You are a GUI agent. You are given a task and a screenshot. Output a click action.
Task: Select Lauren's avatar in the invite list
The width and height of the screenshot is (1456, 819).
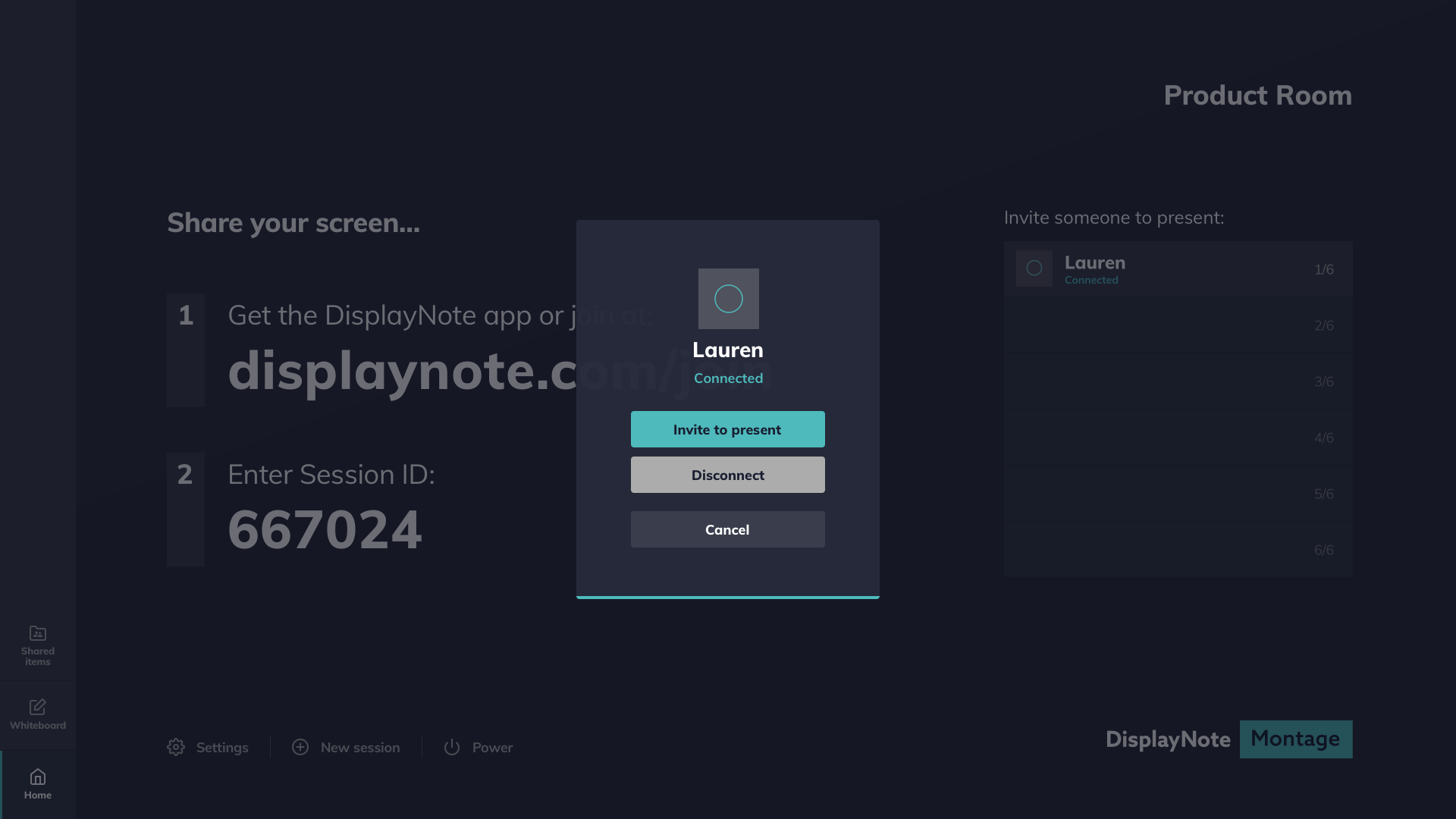pyautogui.click(x=1033, y=268)
